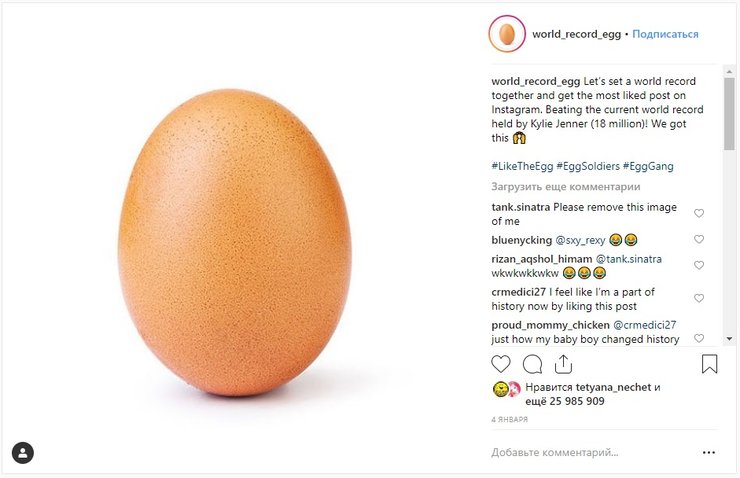Screen dimensions: 740x478
Task: Open comments using the speech bubble icon
Action: 533,364
